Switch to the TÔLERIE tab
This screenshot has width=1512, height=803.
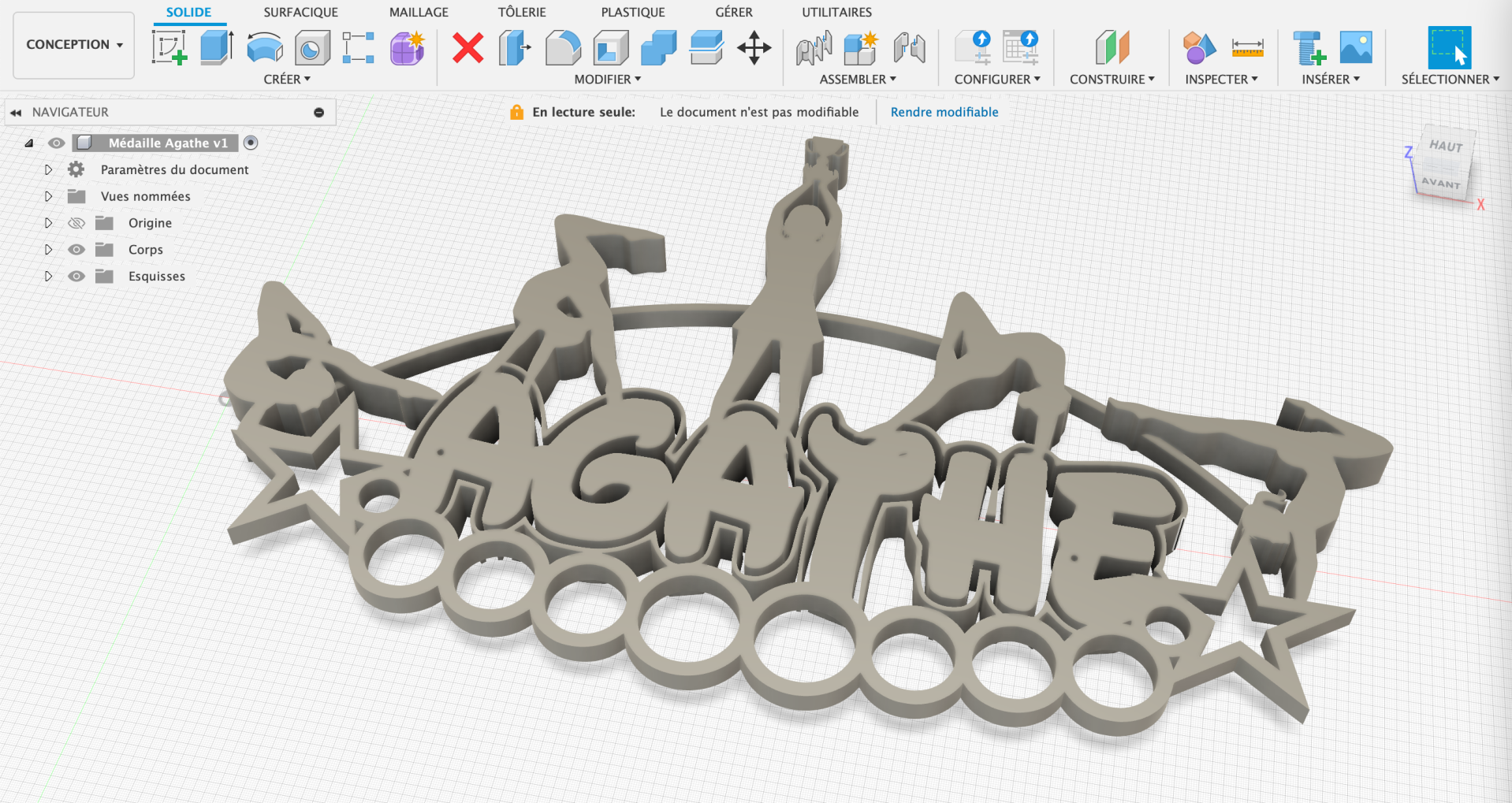click(522, 13)
